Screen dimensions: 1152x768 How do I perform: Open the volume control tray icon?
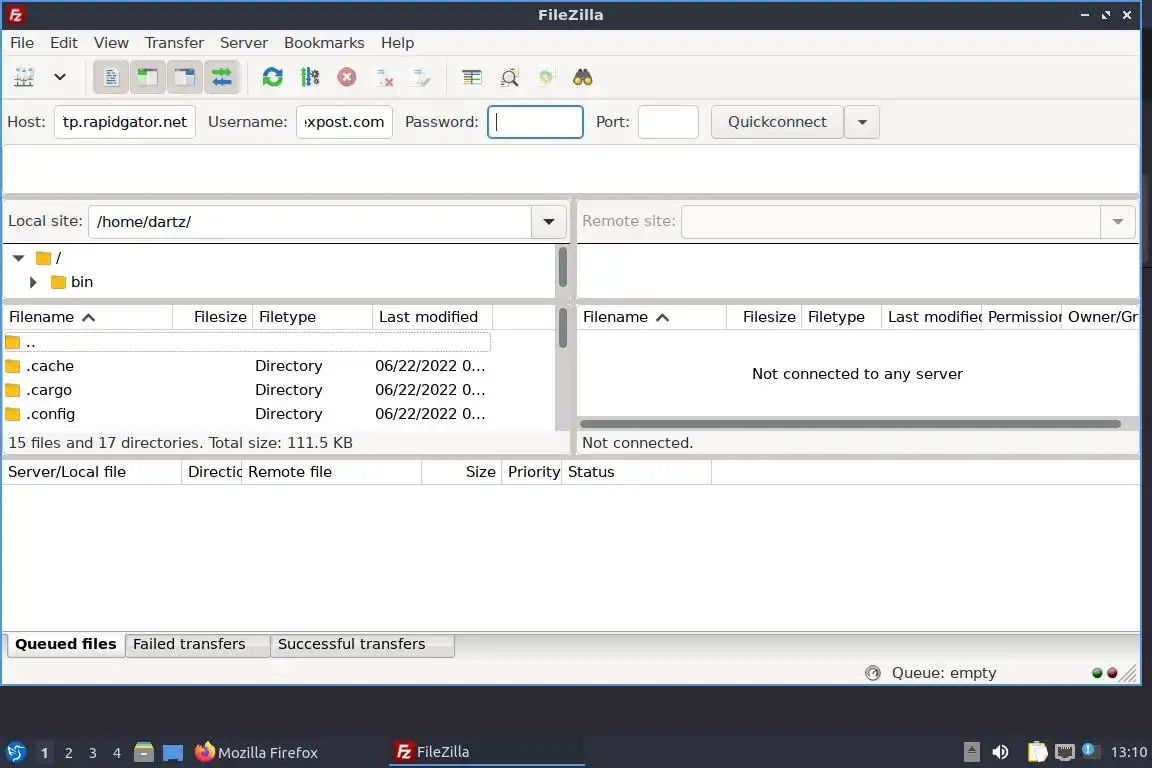point(1000,752)
